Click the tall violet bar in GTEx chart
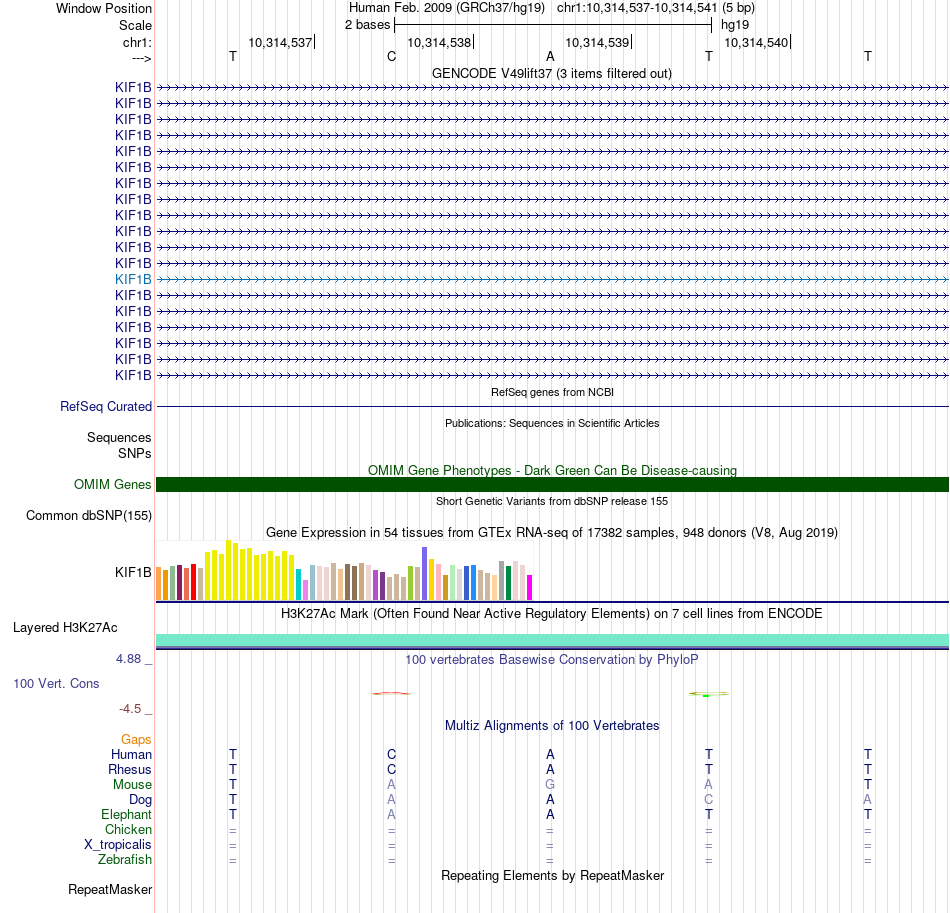Screen dimensions: 950x913 click(425, 574)
